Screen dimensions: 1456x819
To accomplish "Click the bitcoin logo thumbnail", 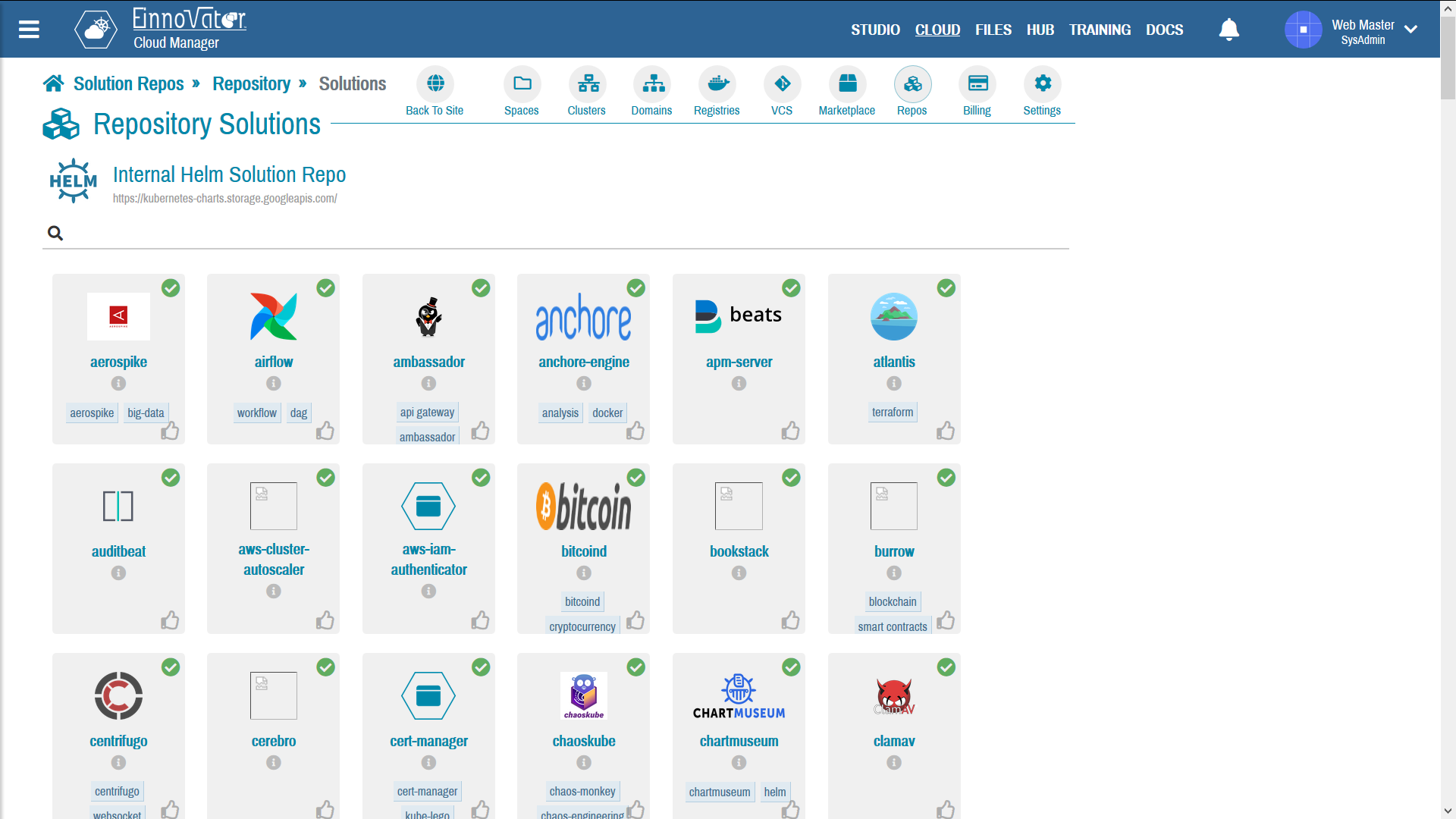I will coord(584,506).
